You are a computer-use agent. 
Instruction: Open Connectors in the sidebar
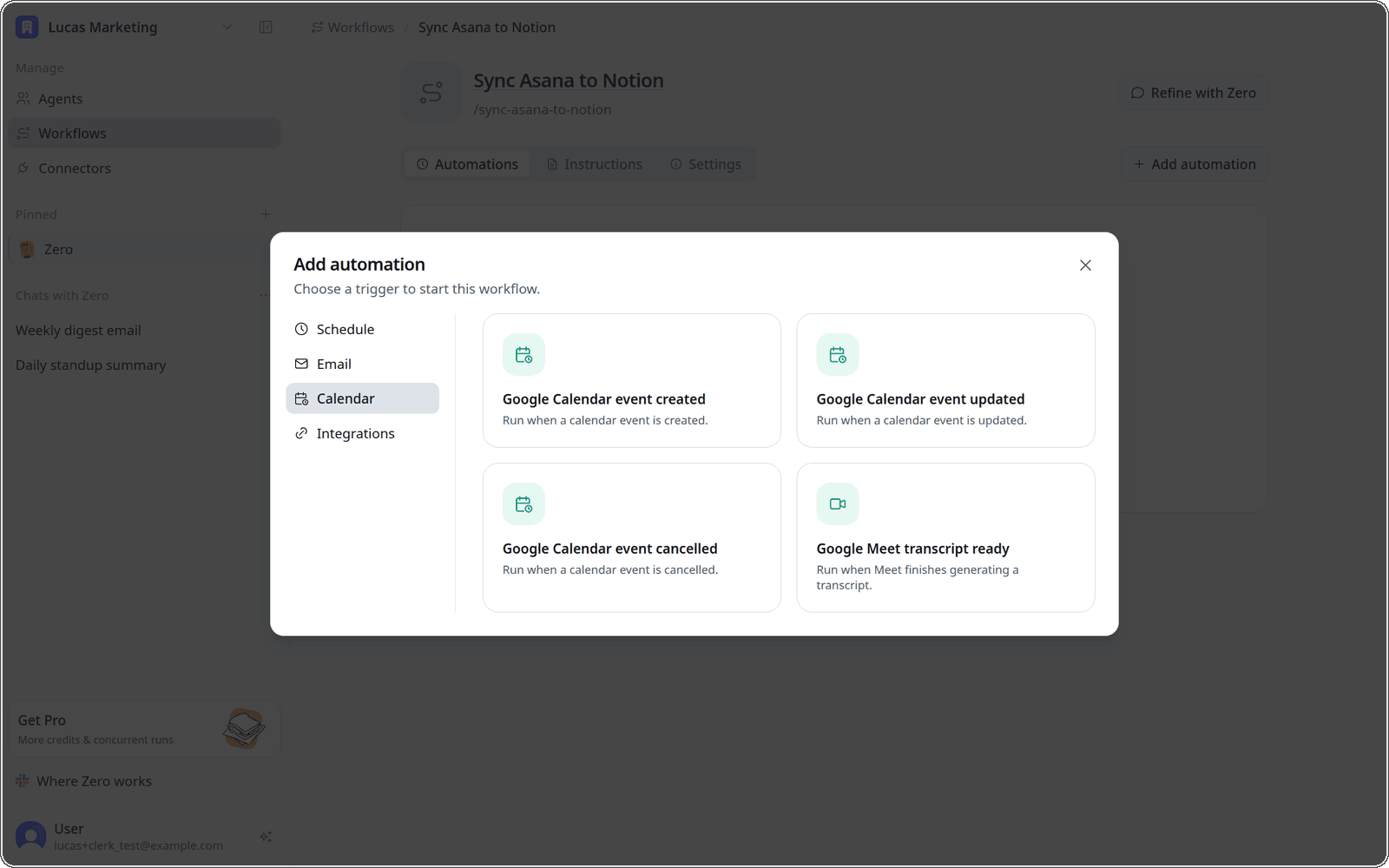tap(144, 168)
